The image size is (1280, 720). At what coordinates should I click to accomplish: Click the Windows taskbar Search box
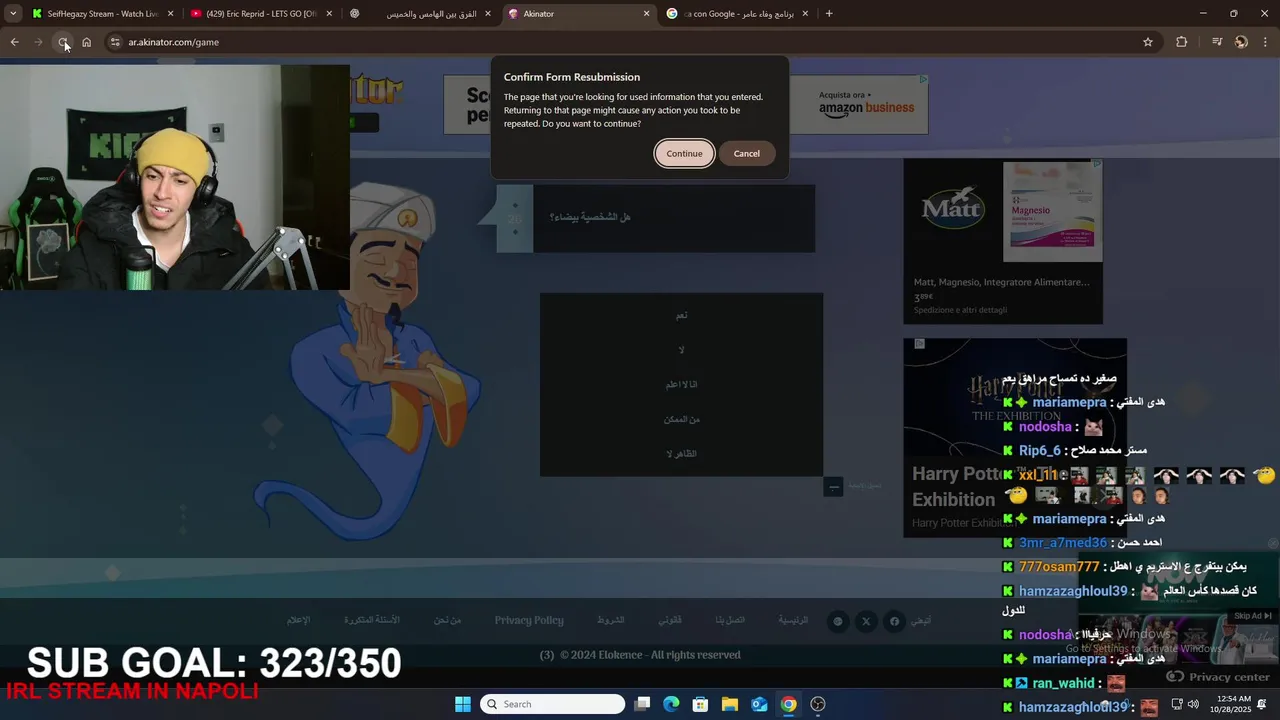[552, 704]
